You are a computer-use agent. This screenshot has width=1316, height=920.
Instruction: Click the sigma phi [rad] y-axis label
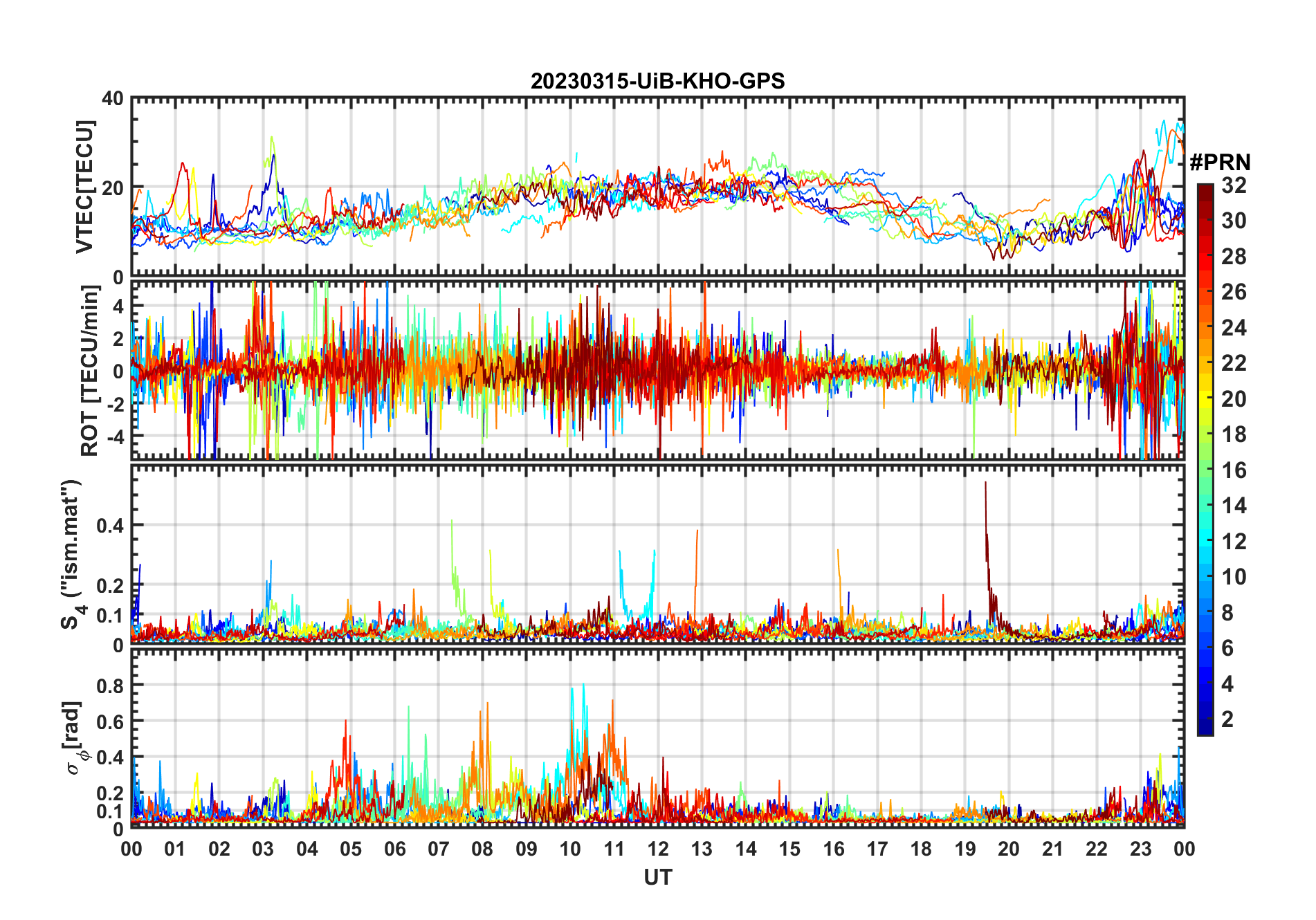[76, 738]
